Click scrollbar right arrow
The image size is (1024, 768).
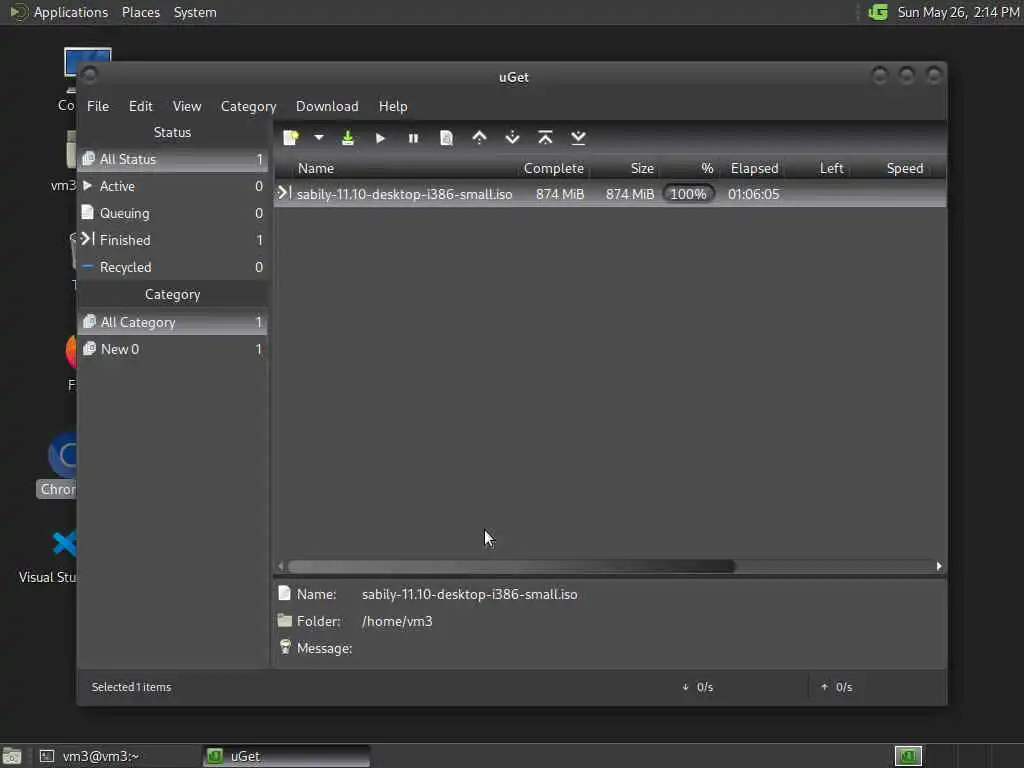tap(939, 566)
